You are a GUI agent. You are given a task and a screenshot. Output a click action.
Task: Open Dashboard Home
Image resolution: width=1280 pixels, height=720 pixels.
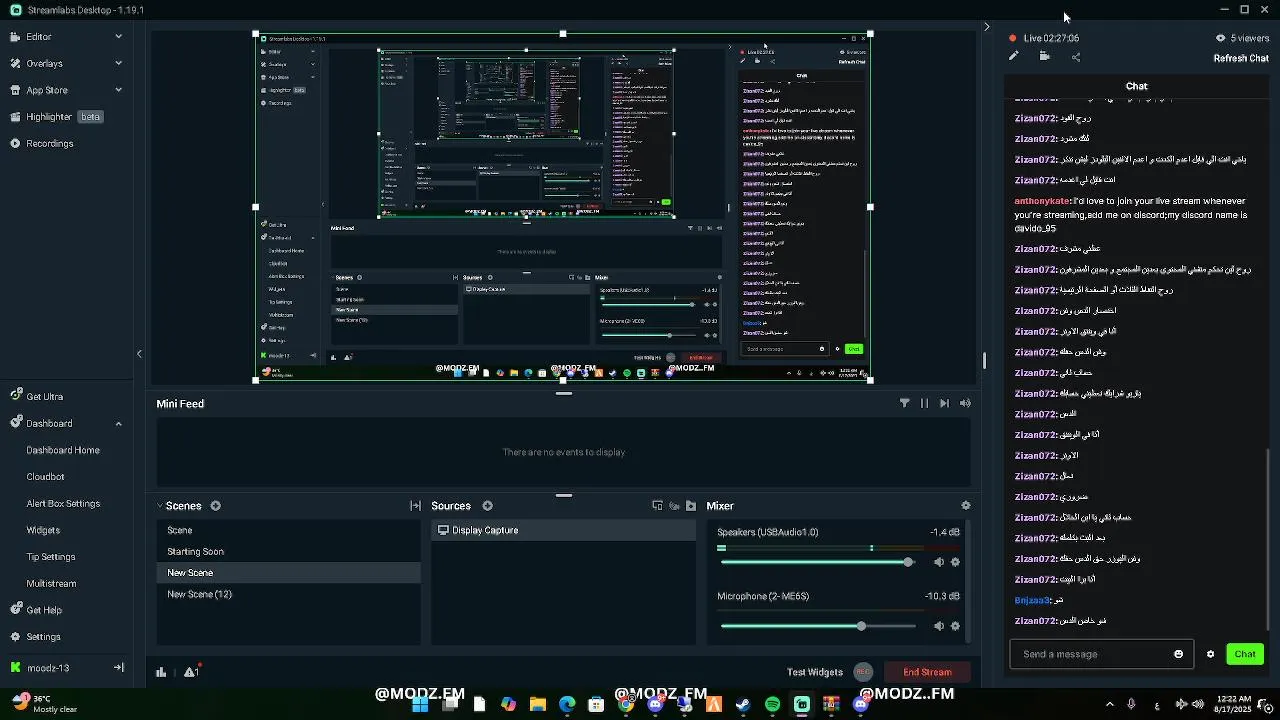[x=63, y=450]
